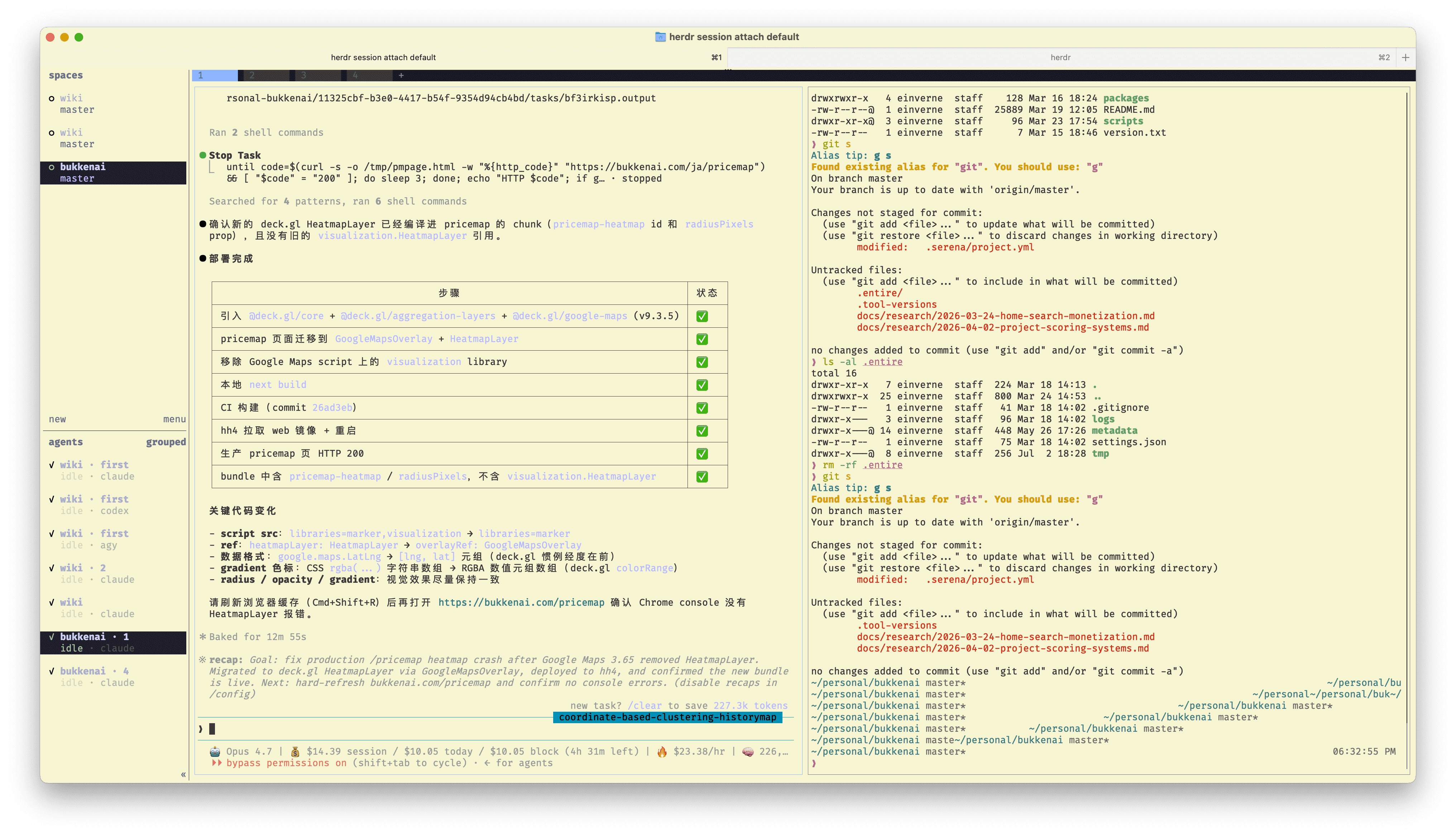Click the 状态 table header
This screenshot has height=836, width=1456.
(x=707, y=293)
